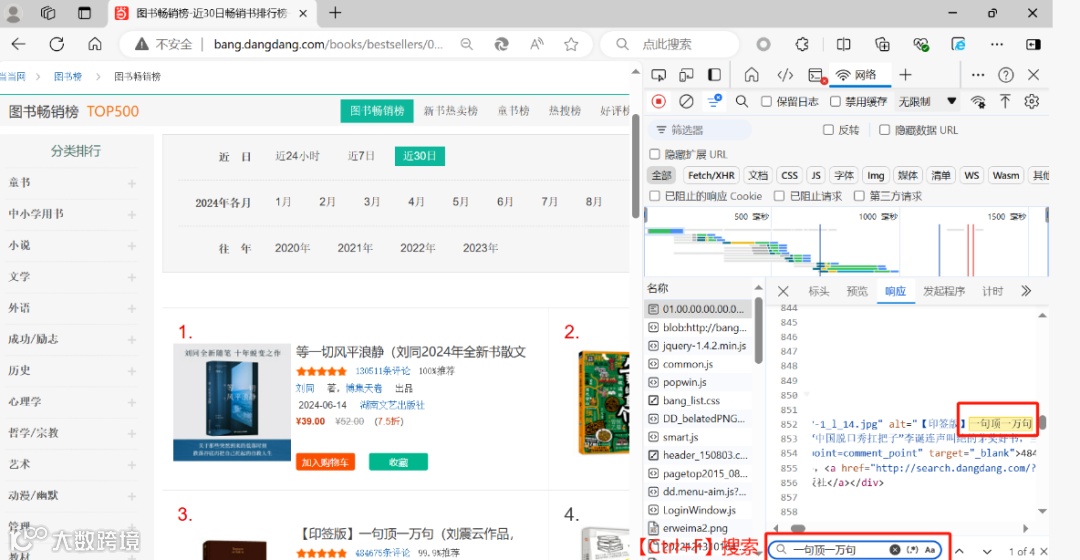The height and width of the screenshot is (560, 1080).
Task: Toggle the device emulation icon in DevTools
Action: (x=686, y=75)
